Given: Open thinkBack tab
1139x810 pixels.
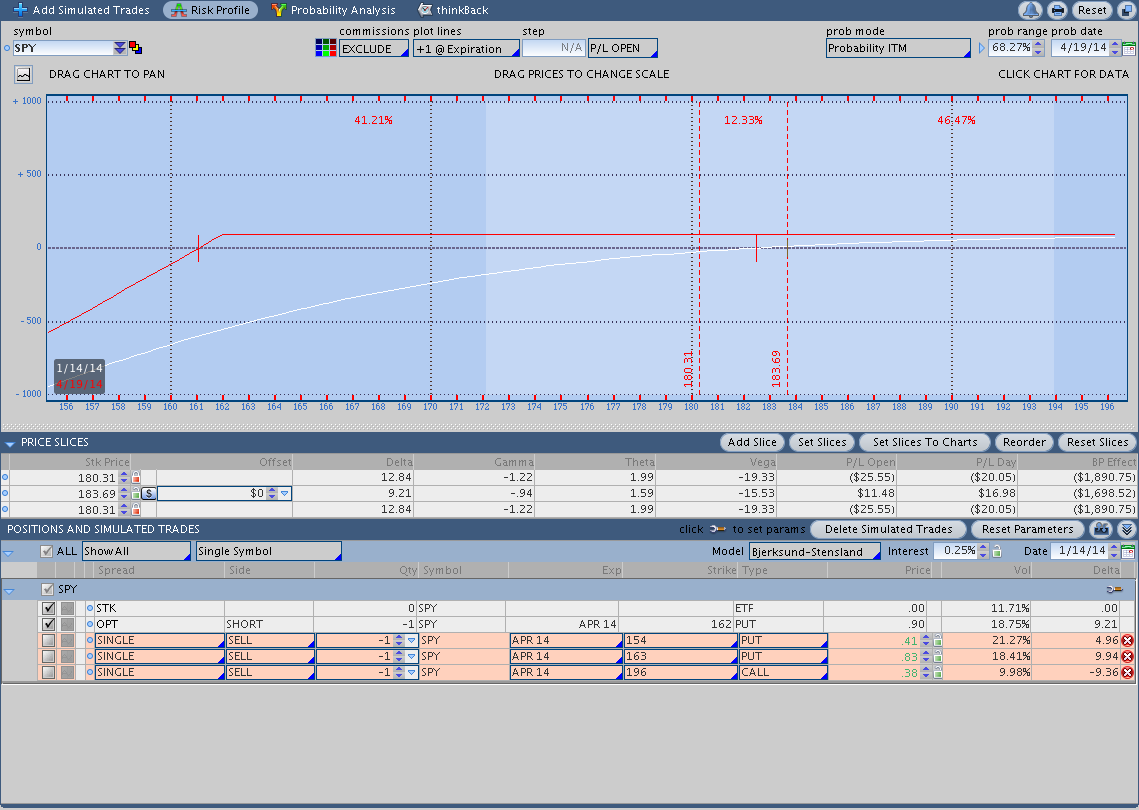Looking at the screenshot, I should (453, 10).
